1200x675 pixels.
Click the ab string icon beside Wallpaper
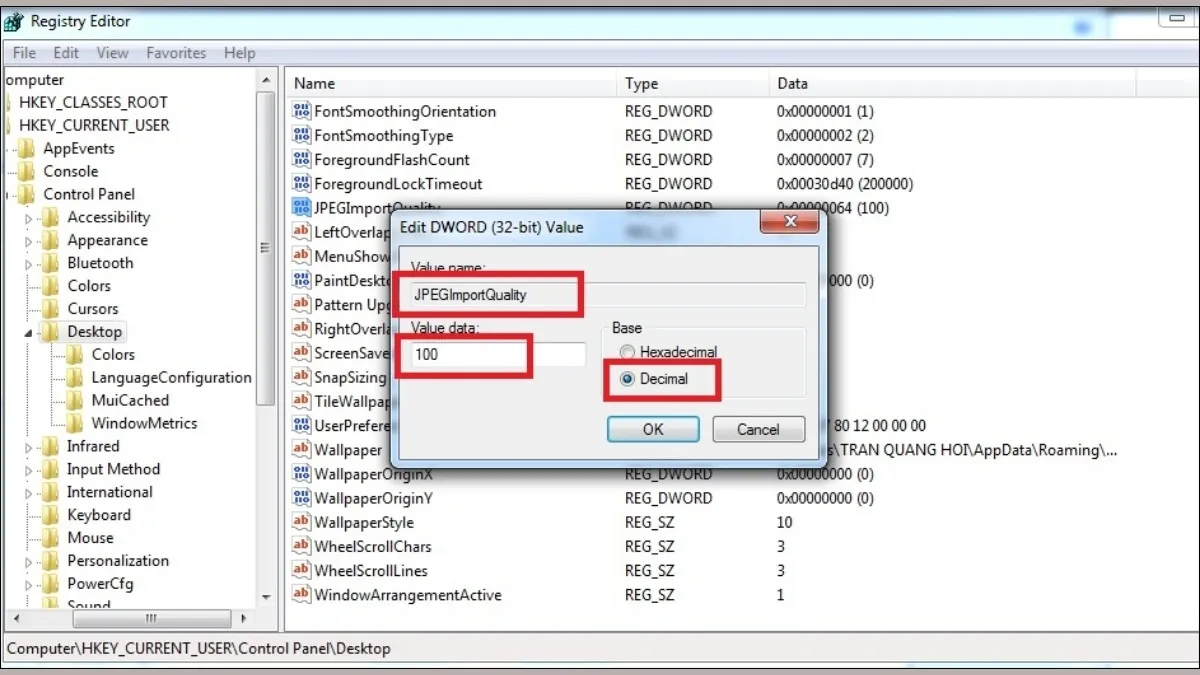301,450
